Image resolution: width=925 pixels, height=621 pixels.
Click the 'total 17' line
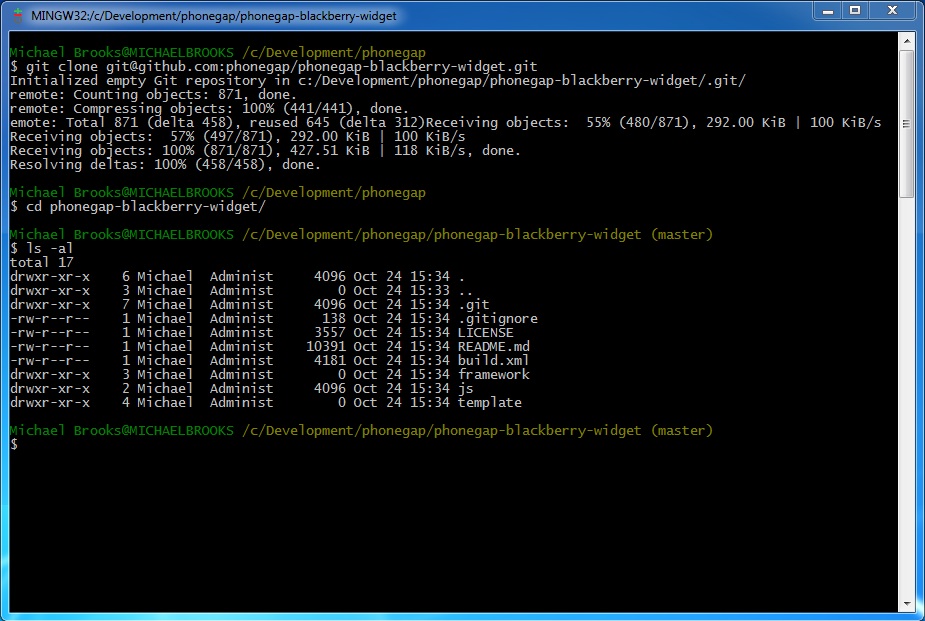click(x=41, y=263)
